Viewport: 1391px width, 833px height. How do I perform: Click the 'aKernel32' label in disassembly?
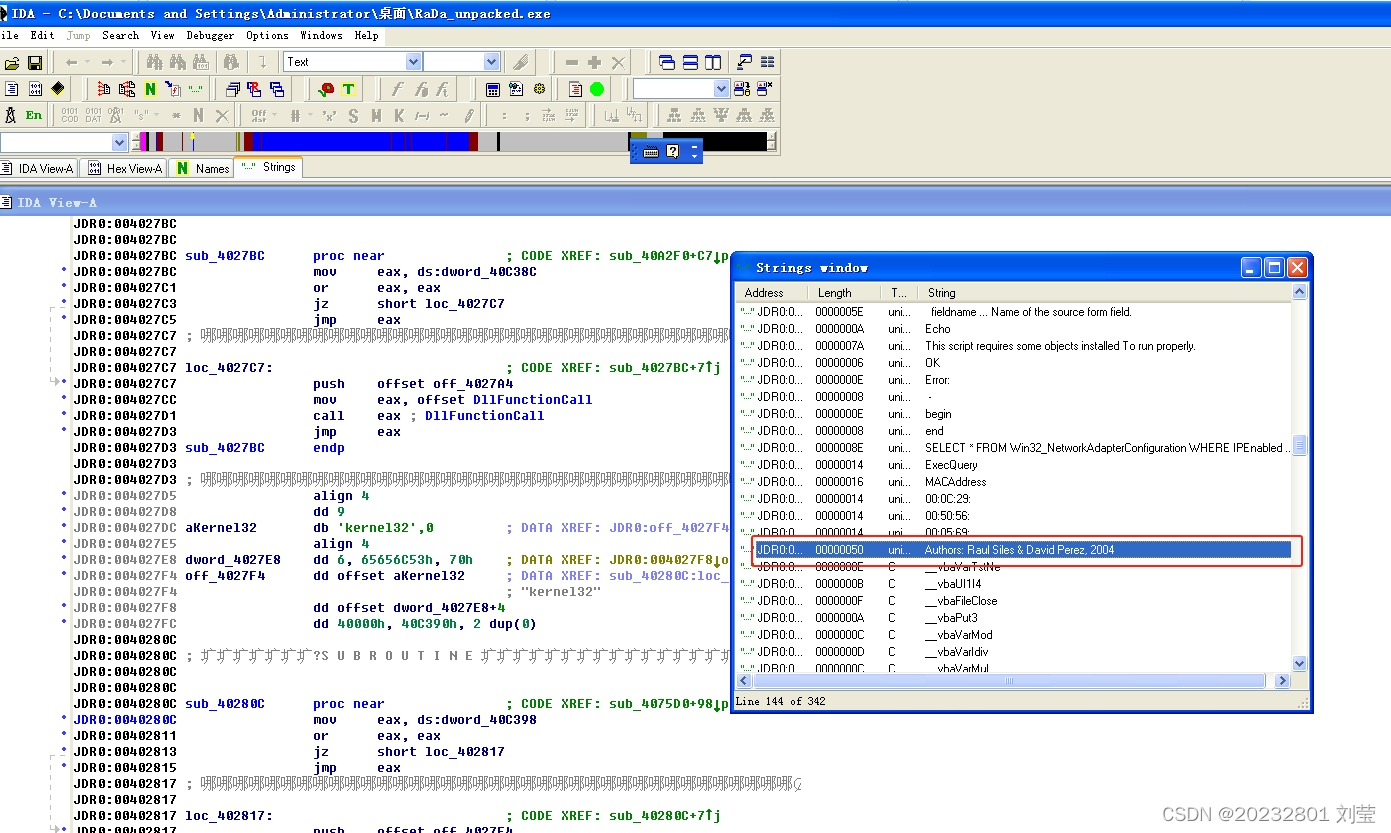(221, 528)
